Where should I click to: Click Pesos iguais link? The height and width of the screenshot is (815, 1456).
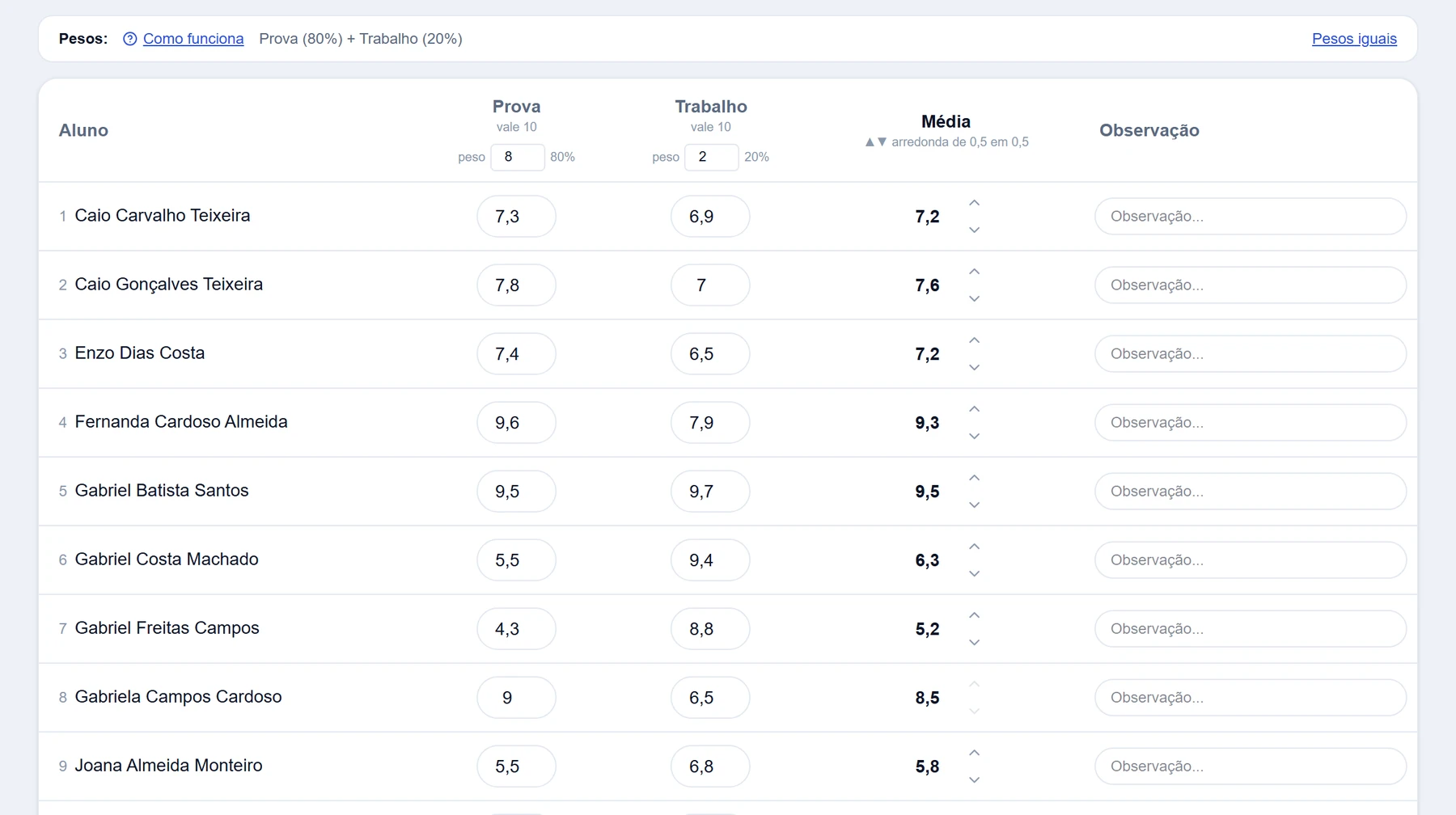(1354, 39)
